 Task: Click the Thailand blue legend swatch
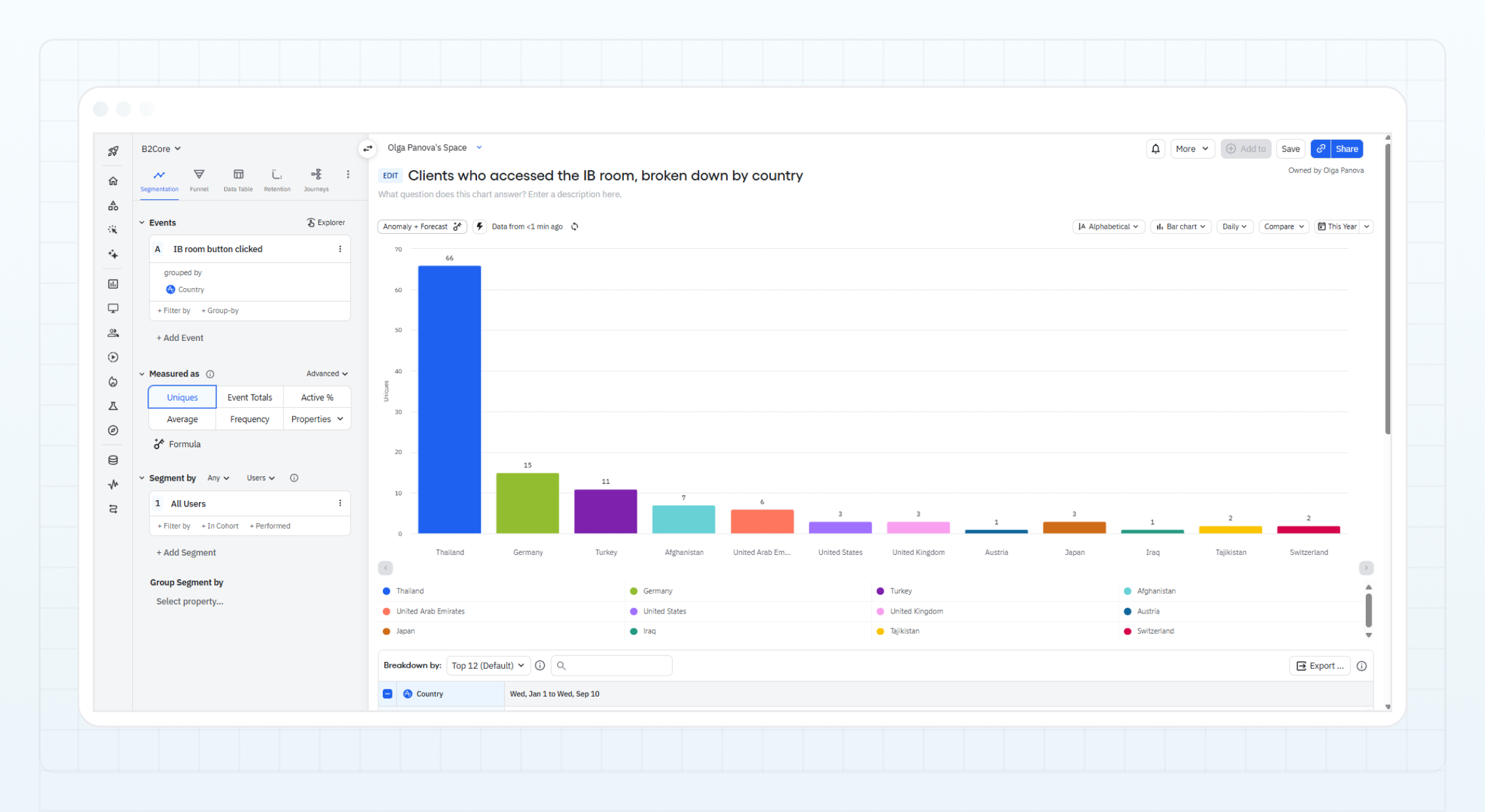(x=386, y=591)
